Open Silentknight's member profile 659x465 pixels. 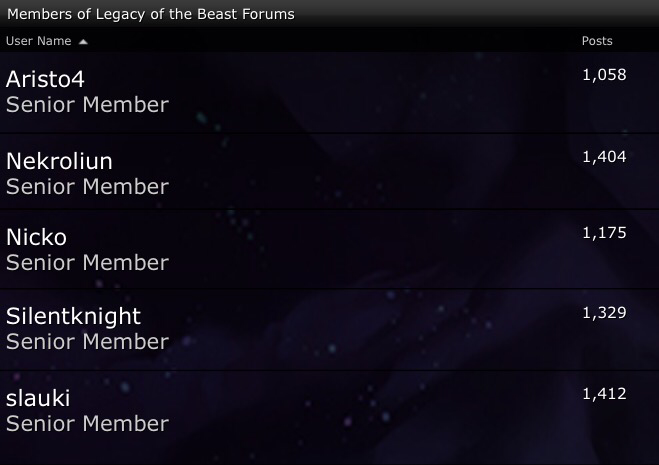pos(73,316)
